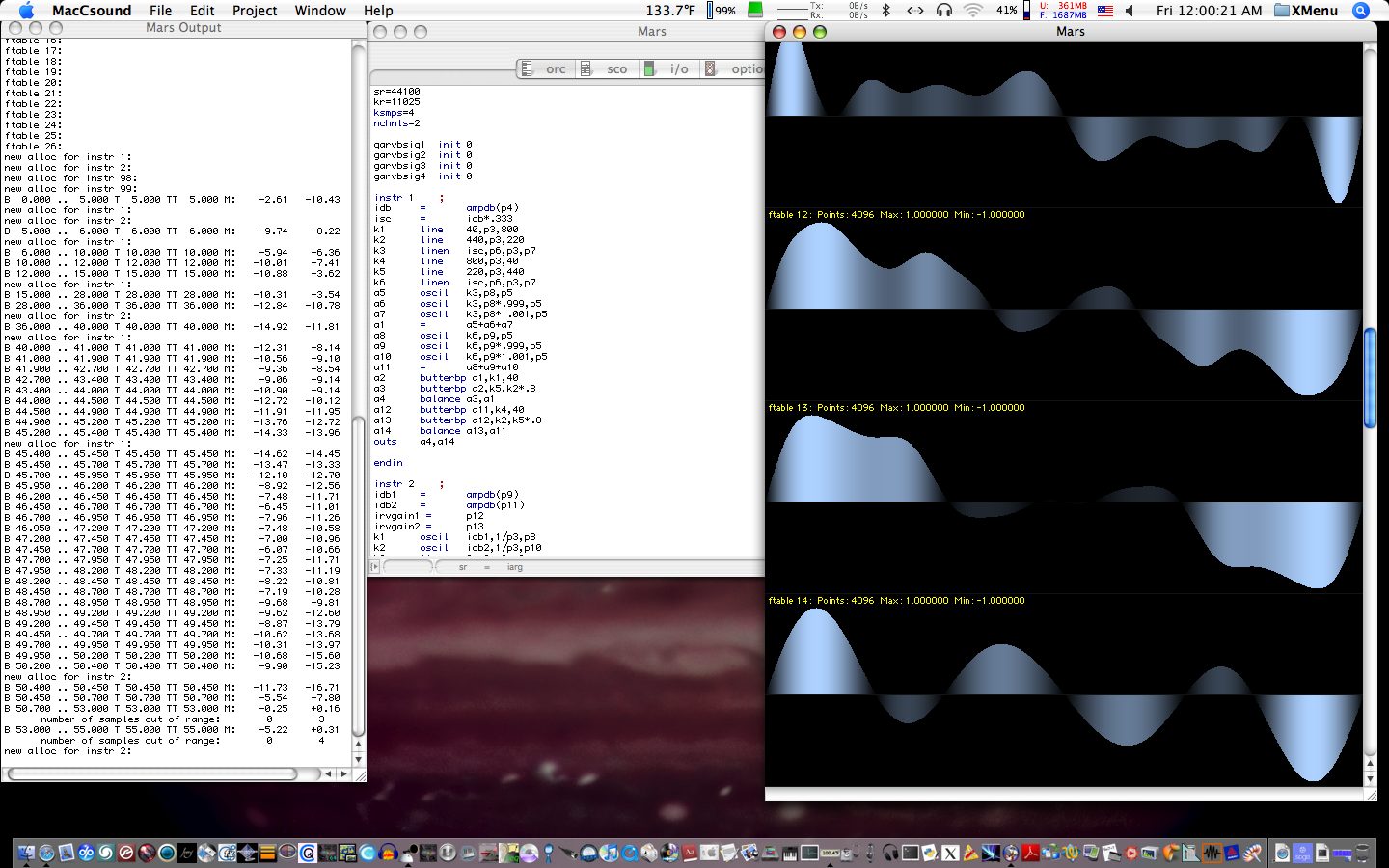Open Adobe Acrobat red icon in Dock
This screenshot has width=1389, height=868.
[x=1030, y=853]
